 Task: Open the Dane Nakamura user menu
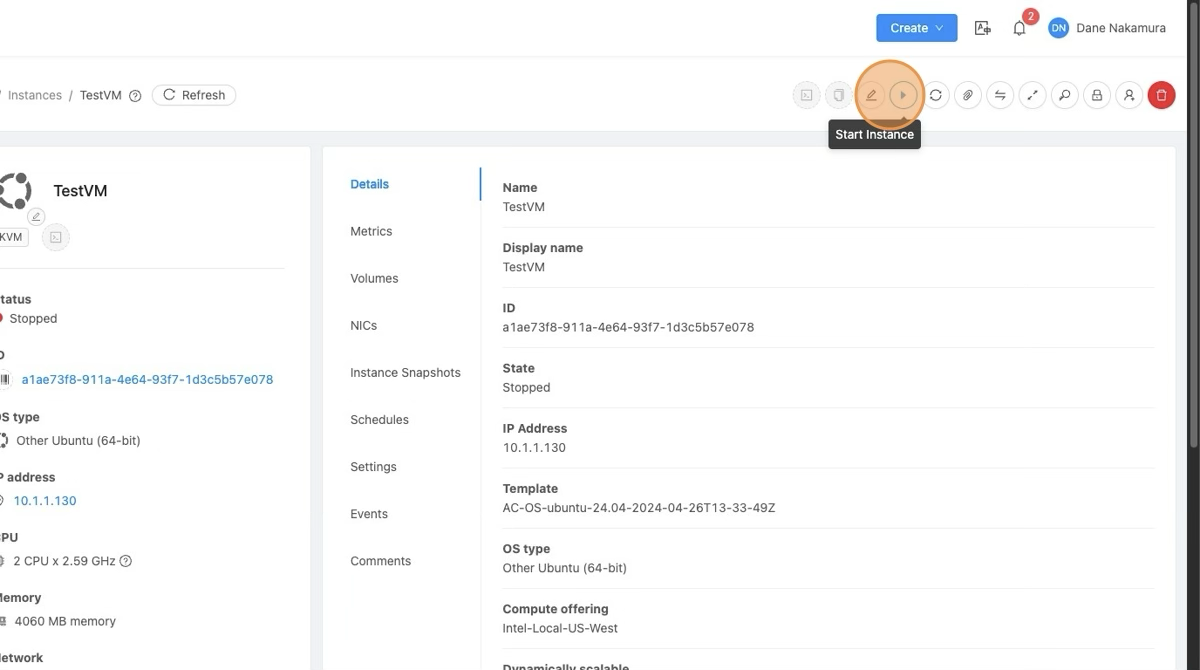point(1107,28)
